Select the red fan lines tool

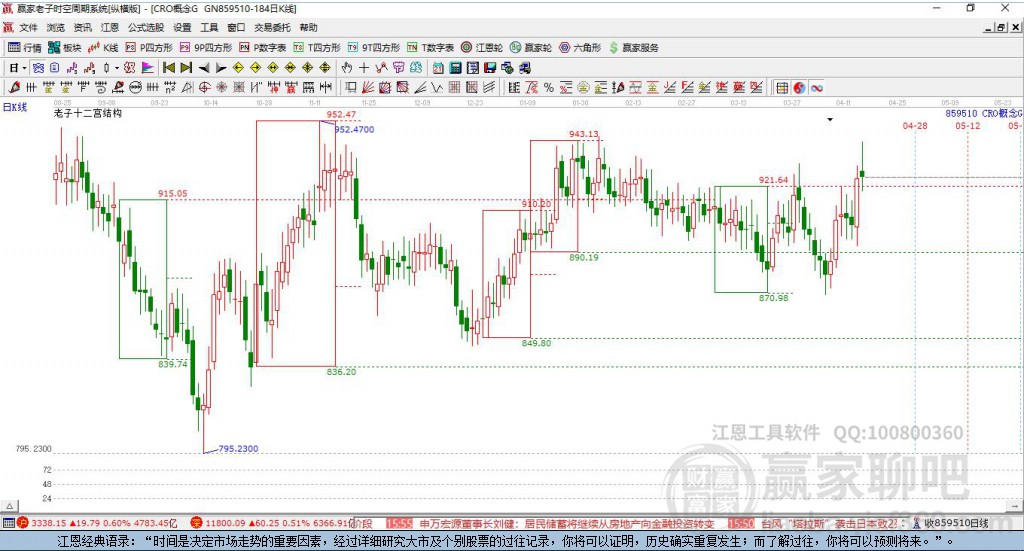coord(368,87)
